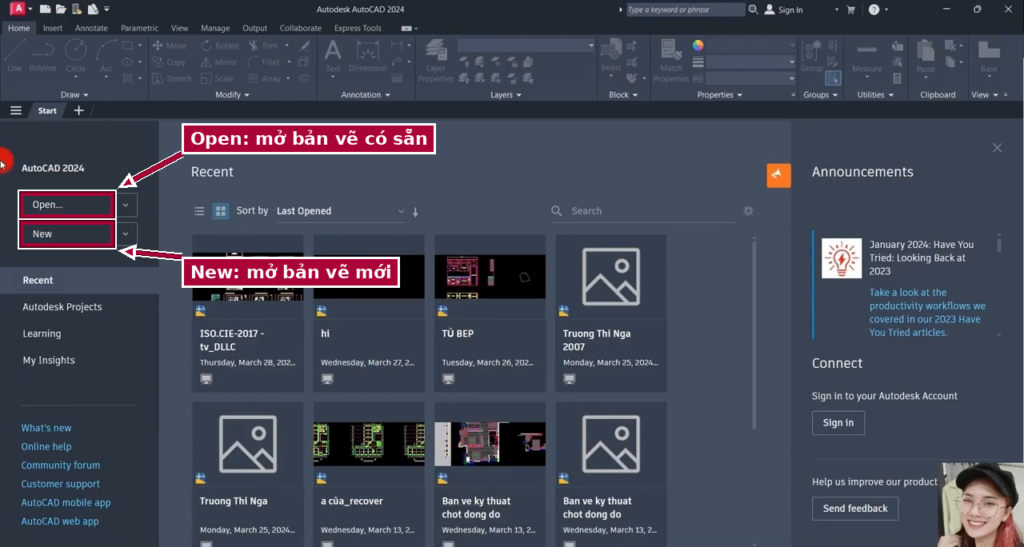Open the Online help link
The height and width of the screenshot is (547, 1024).
[46, 446]
